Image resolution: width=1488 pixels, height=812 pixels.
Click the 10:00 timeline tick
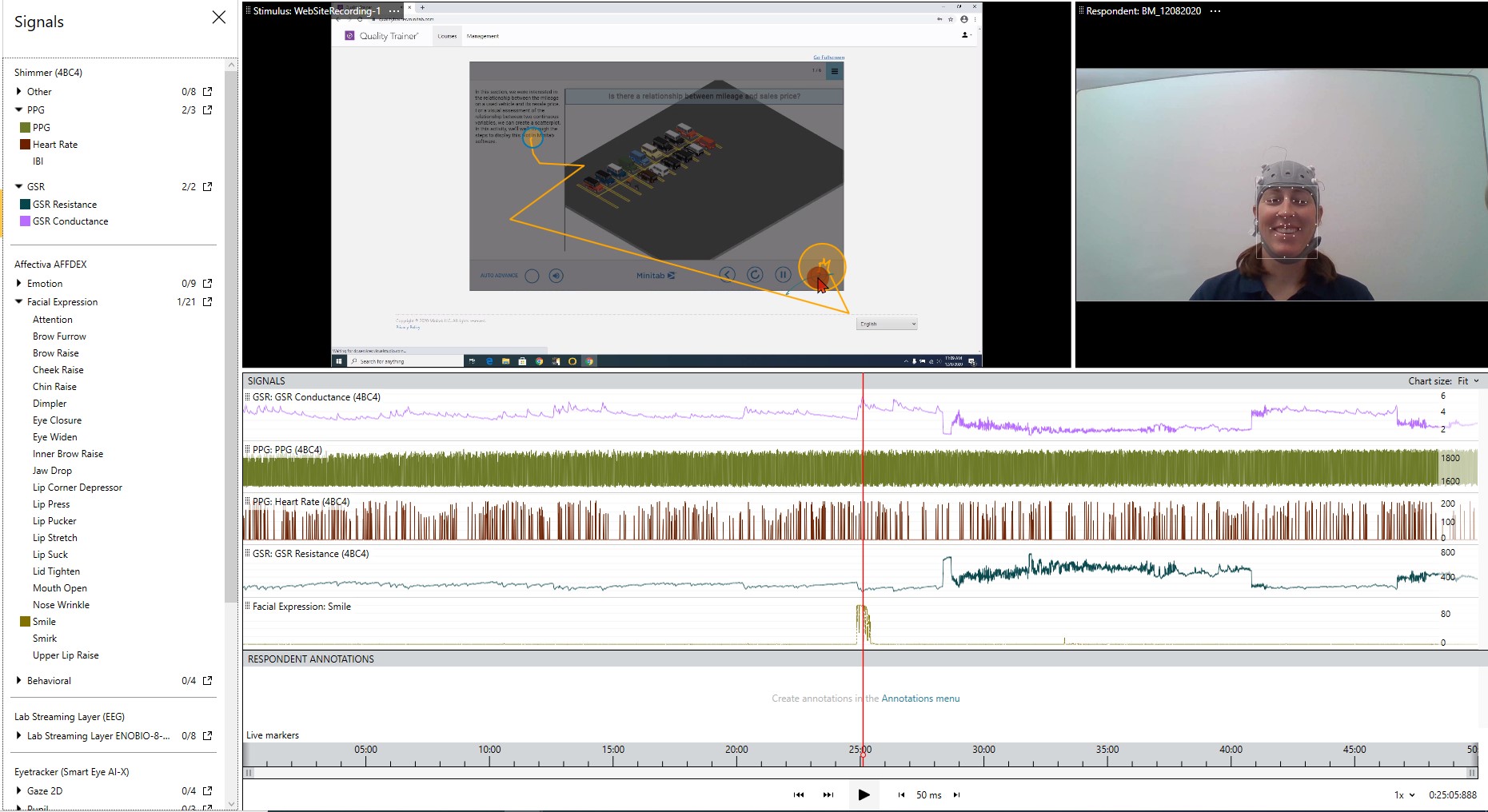(x=489, y=750)
